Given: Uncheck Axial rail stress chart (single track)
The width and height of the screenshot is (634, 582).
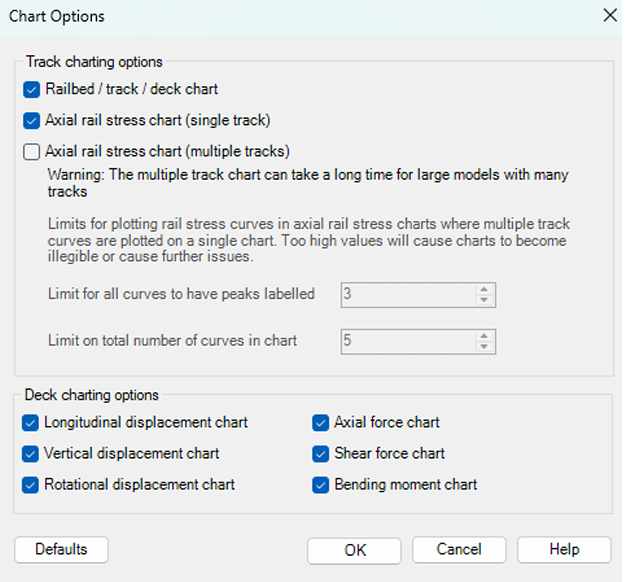Looking at the screenshot, I should tap(31, 121).
